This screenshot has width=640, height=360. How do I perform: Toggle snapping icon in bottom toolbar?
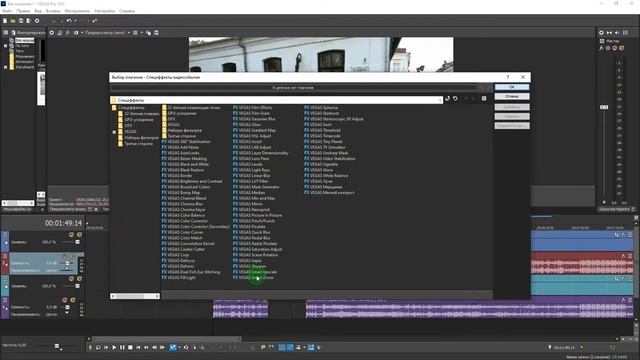pyautogui.click(x=282, y=347)
